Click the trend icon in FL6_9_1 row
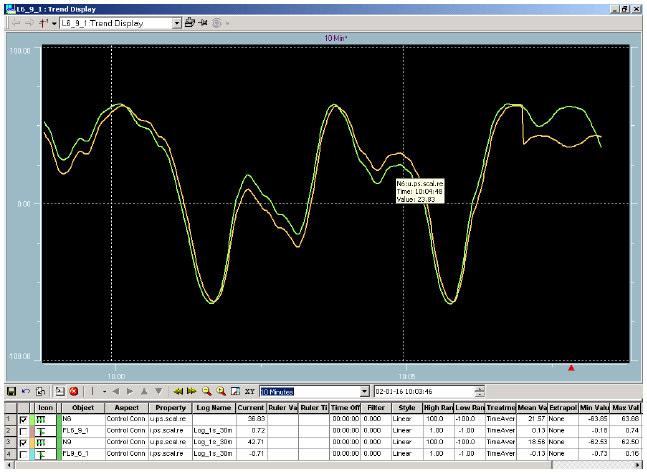Viewport: 647px width, 474px height. (x=41, y=432)
